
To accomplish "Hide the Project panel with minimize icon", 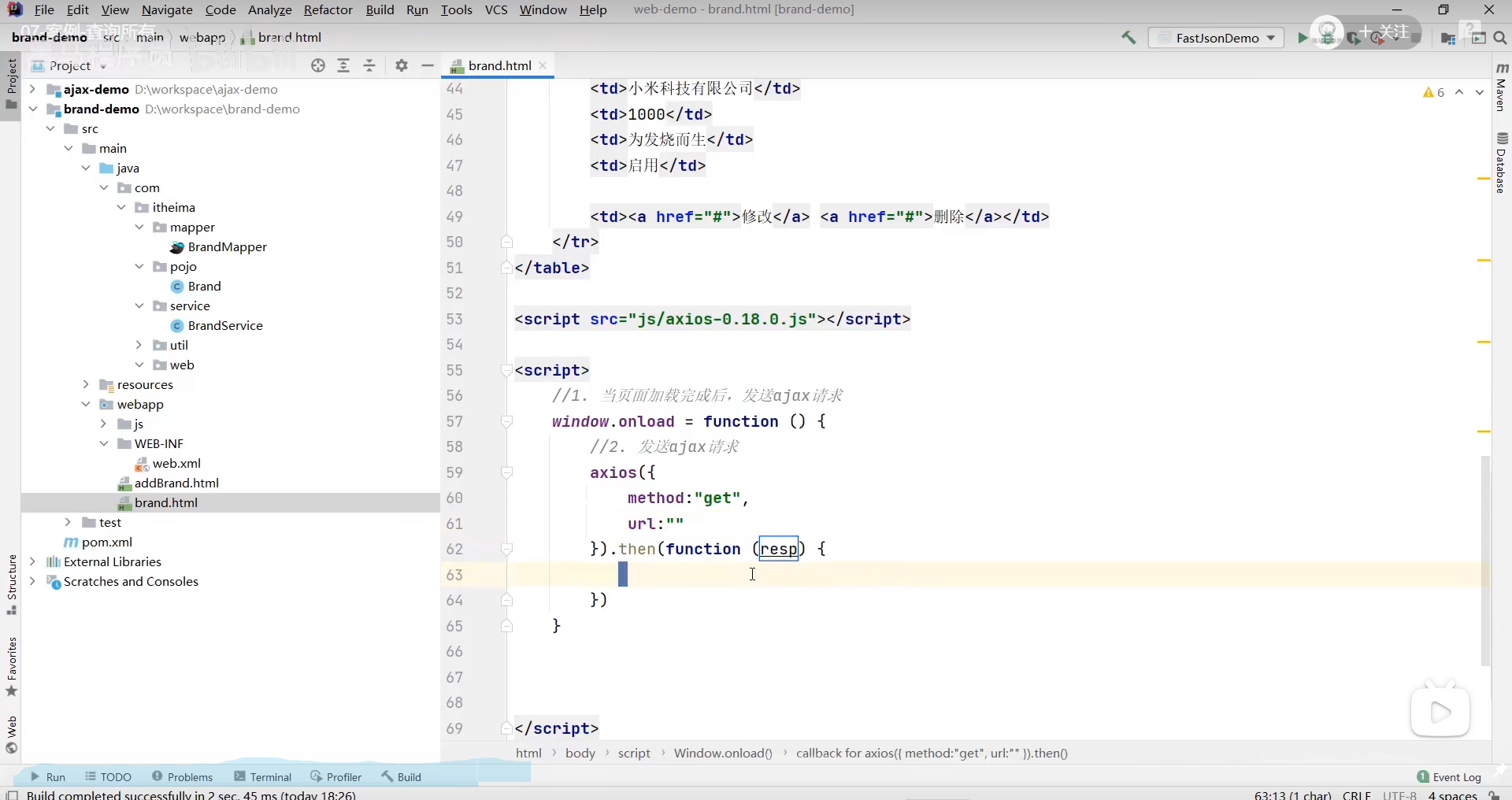I will pyautogui.click(x=428, y=66).
